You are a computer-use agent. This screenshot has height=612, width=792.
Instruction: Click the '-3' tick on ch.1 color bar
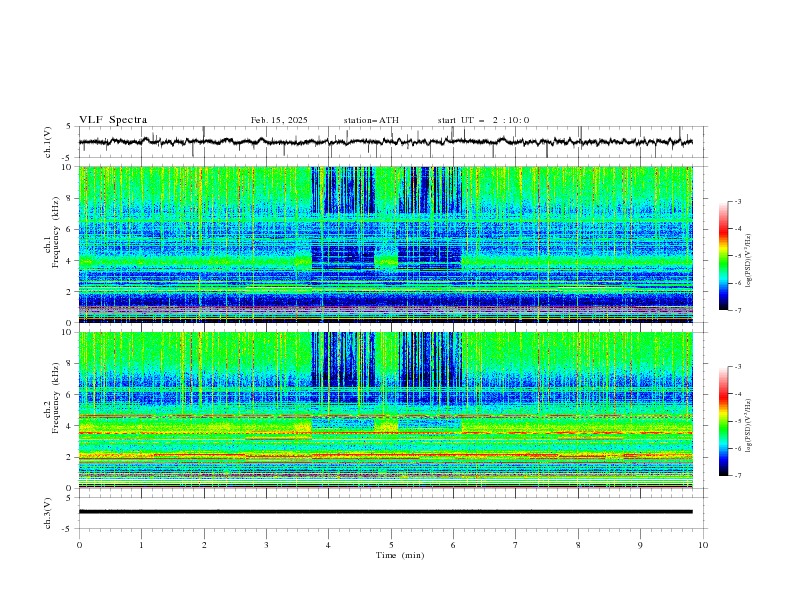pos(737,201)
